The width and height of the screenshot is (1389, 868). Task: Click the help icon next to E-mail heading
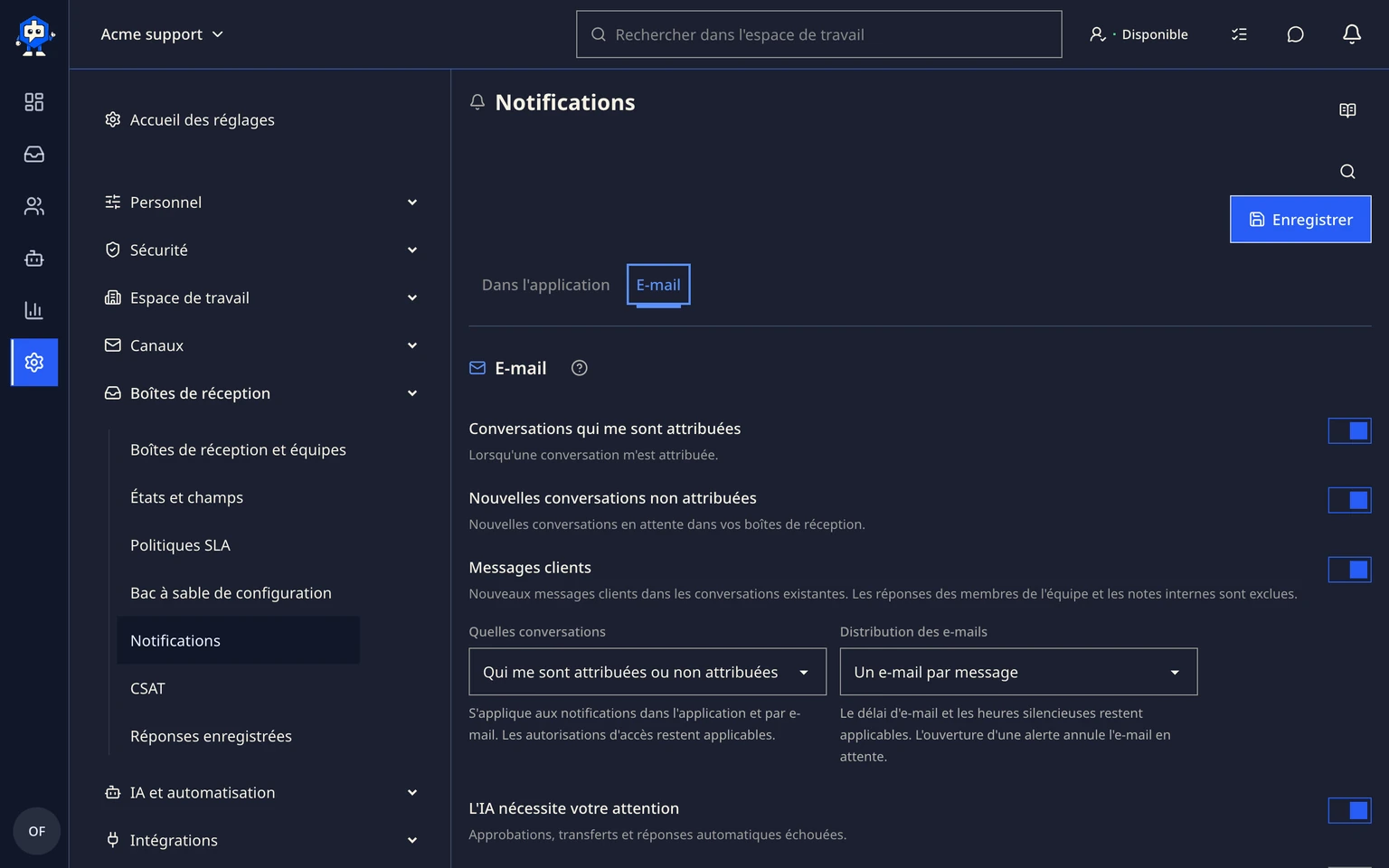[x=580, y=368]
